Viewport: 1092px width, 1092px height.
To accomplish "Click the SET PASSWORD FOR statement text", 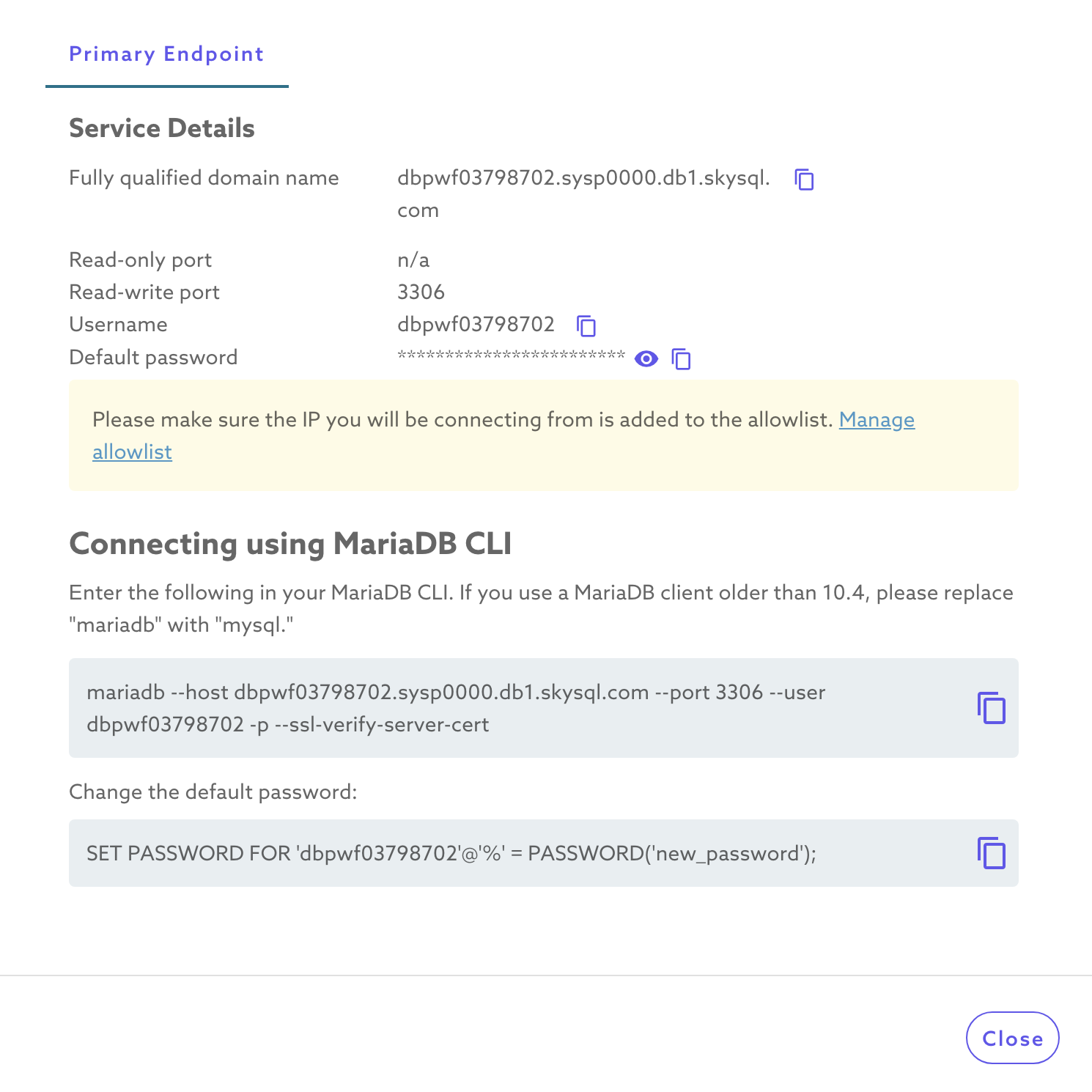I will coord(451,854).
